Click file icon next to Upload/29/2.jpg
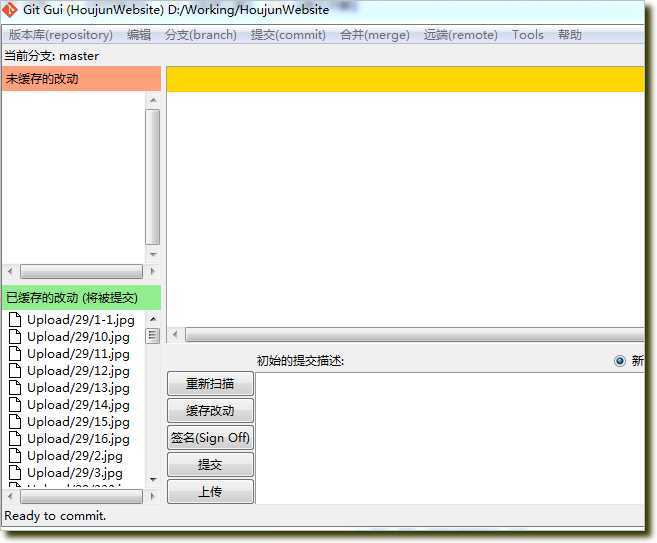Screen dimensions: 657x543 (15, 455)
